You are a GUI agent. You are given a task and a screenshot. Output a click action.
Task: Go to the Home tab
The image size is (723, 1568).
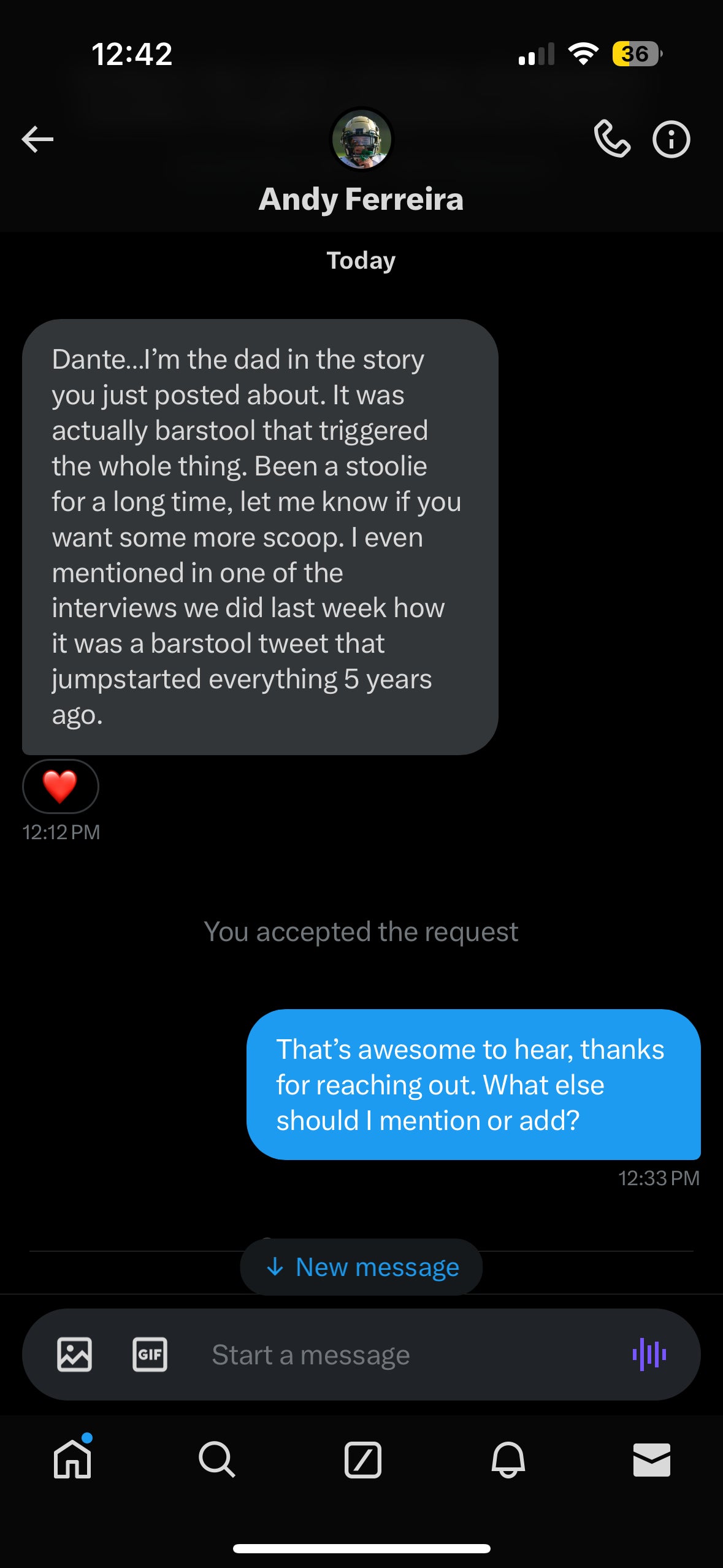pos(72,1459)
